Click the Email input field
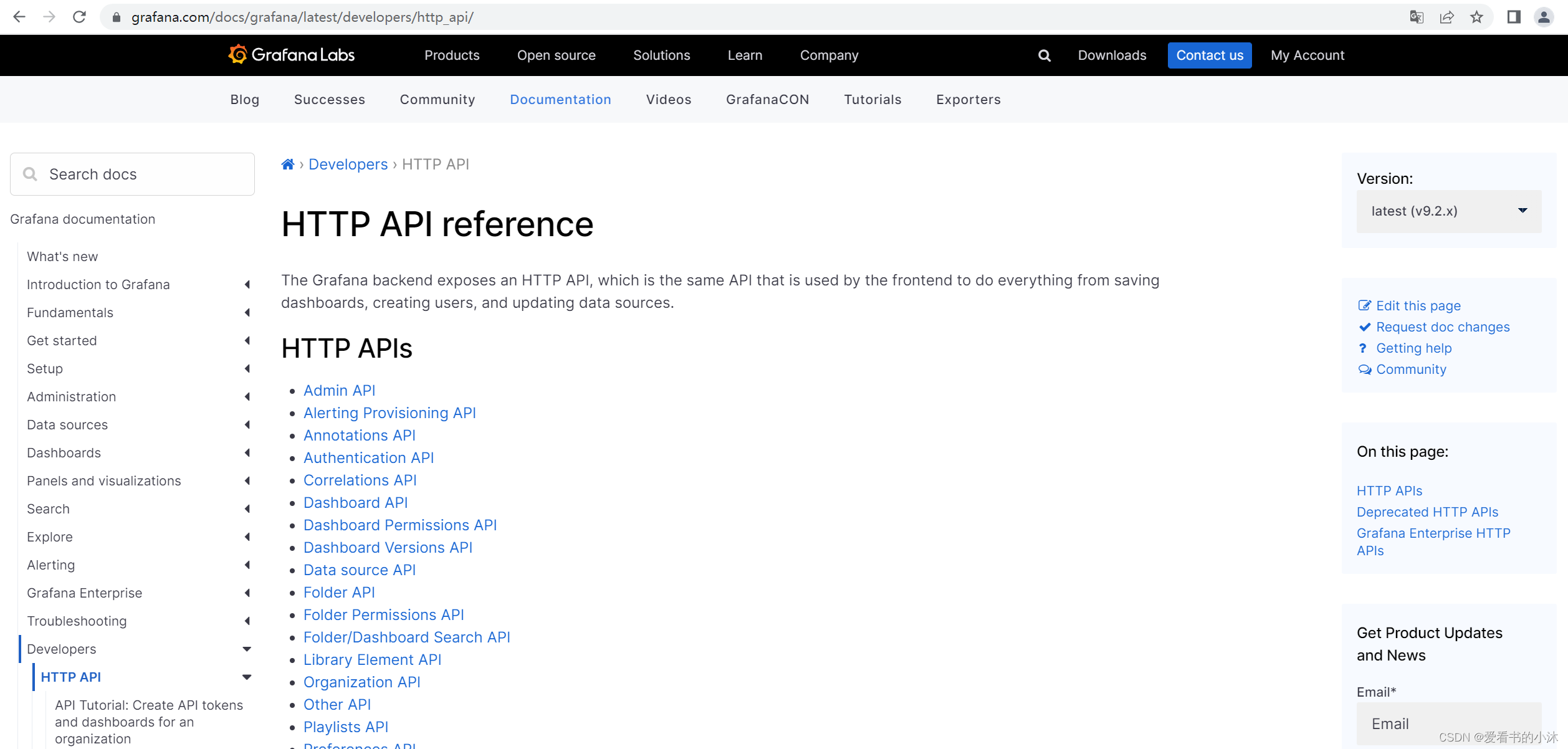Screen dimensions: 1568x749 tap(1448, 723)
